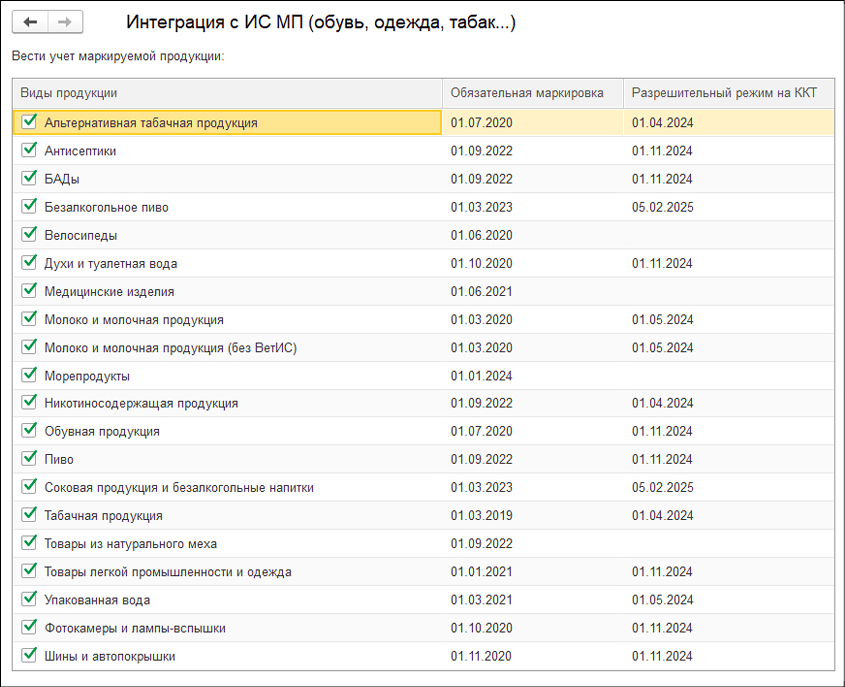The width and height of the screenshot is (845, 687).
Task: Select the Альтернативная табачная продукция row text
Action: coord(151,123)
